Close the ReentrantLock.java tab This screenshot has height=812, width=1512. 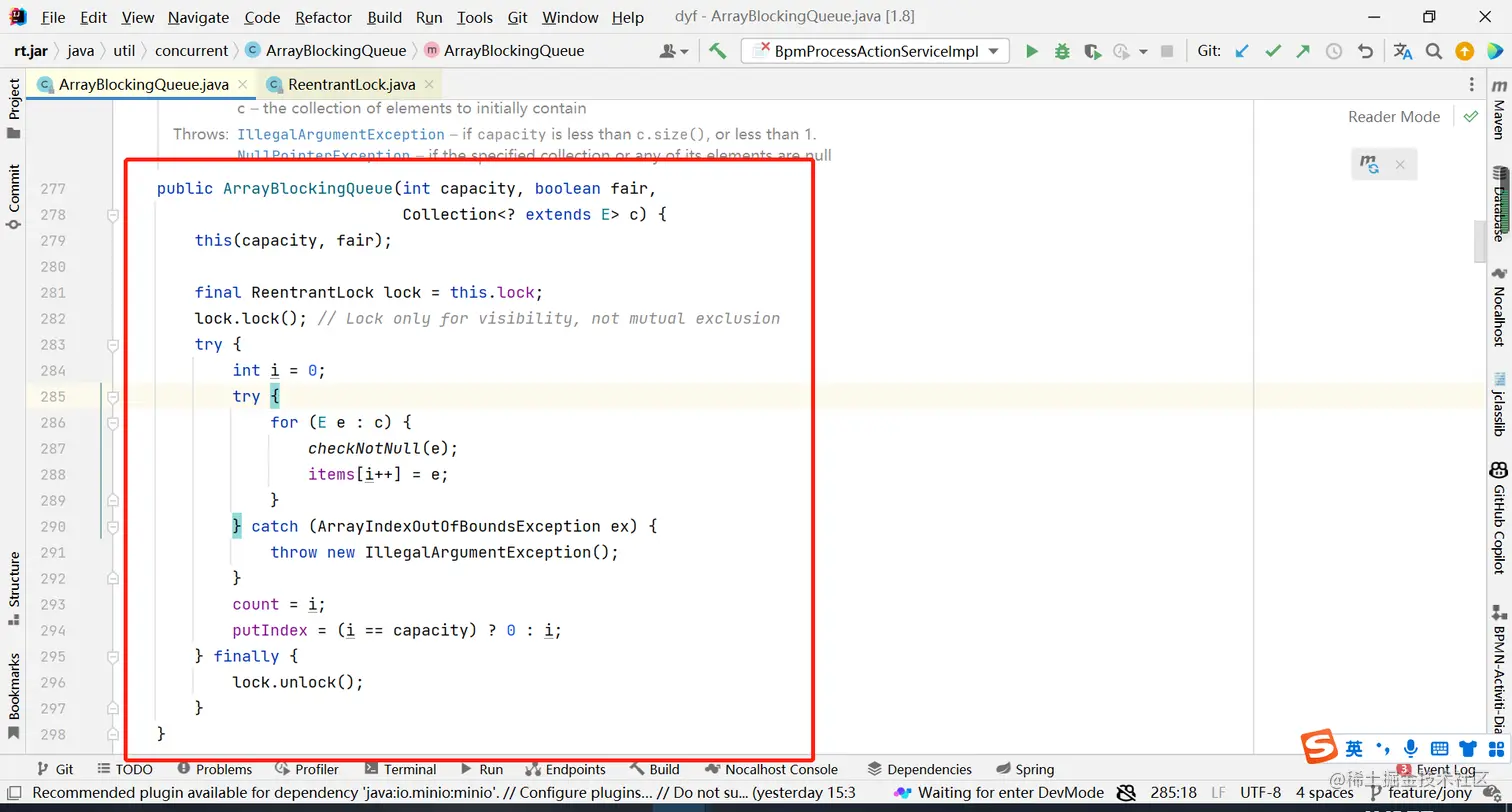click(x=429, y=85)
